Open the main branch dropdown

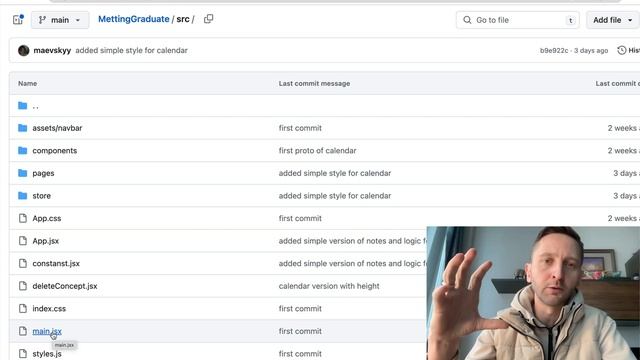[x=60, y=20]
